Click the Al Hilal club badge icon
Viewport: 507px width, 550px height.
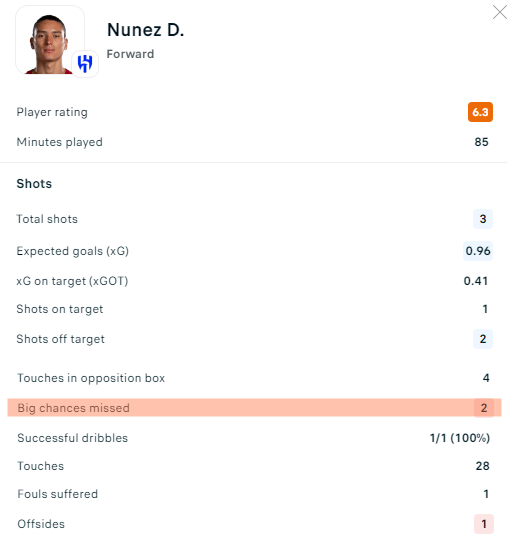point(85,63)
